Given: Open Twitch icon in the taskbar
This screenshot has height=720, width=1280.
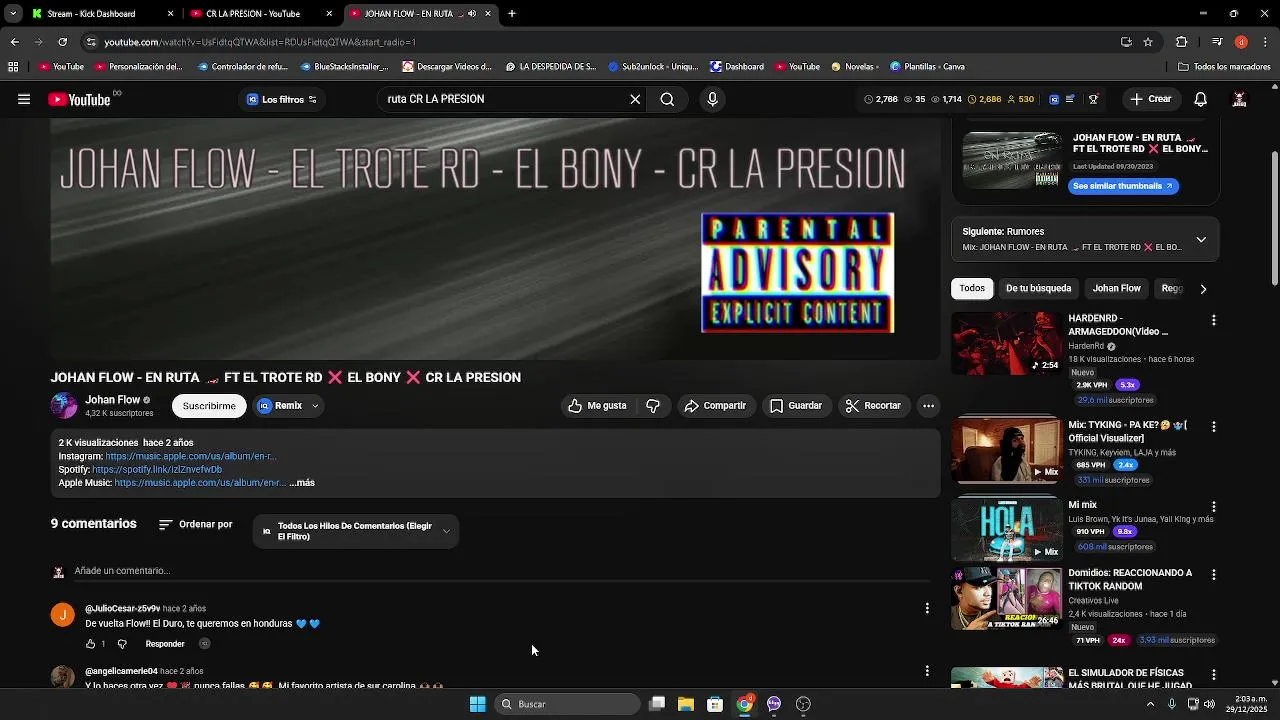Looking at the screenshot, I should [x=774, y=704].
